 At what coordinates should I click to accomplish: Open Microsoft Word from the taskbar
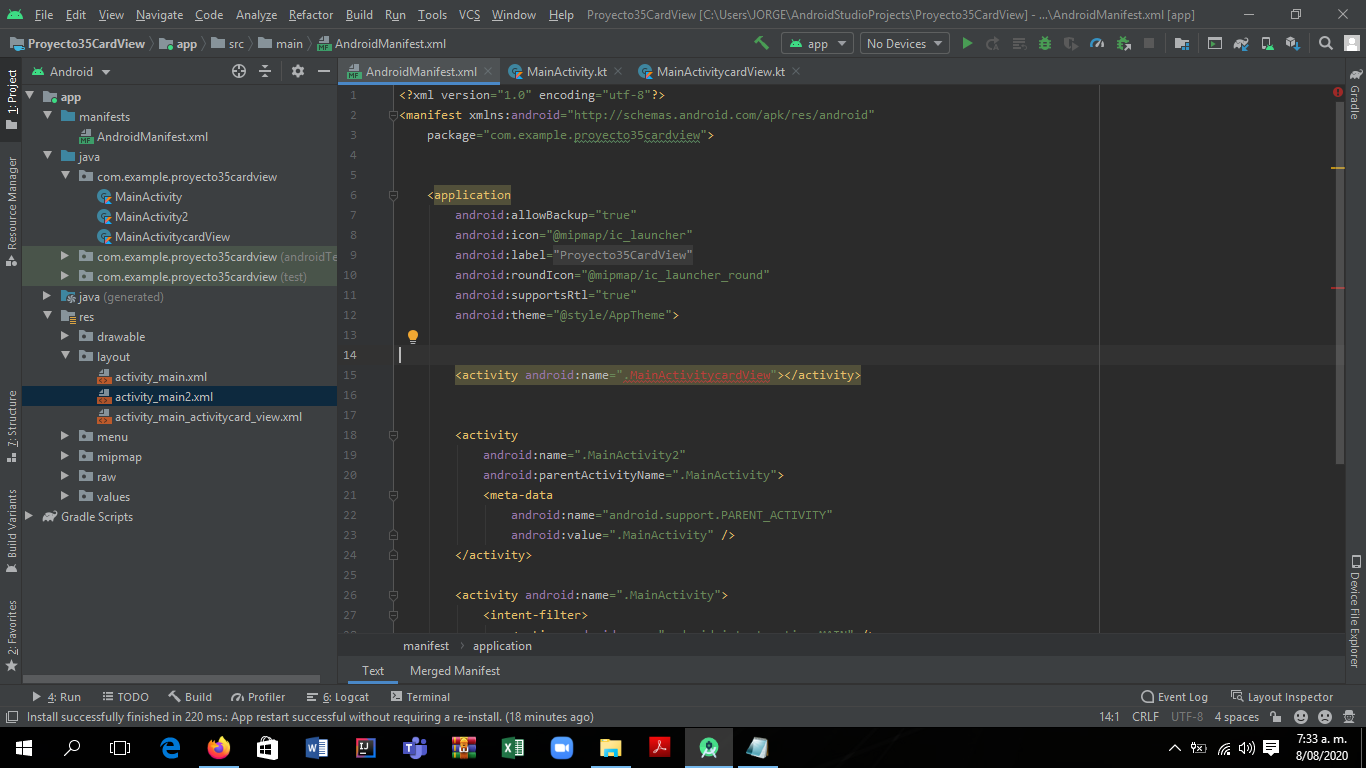(x=316, y=747)
